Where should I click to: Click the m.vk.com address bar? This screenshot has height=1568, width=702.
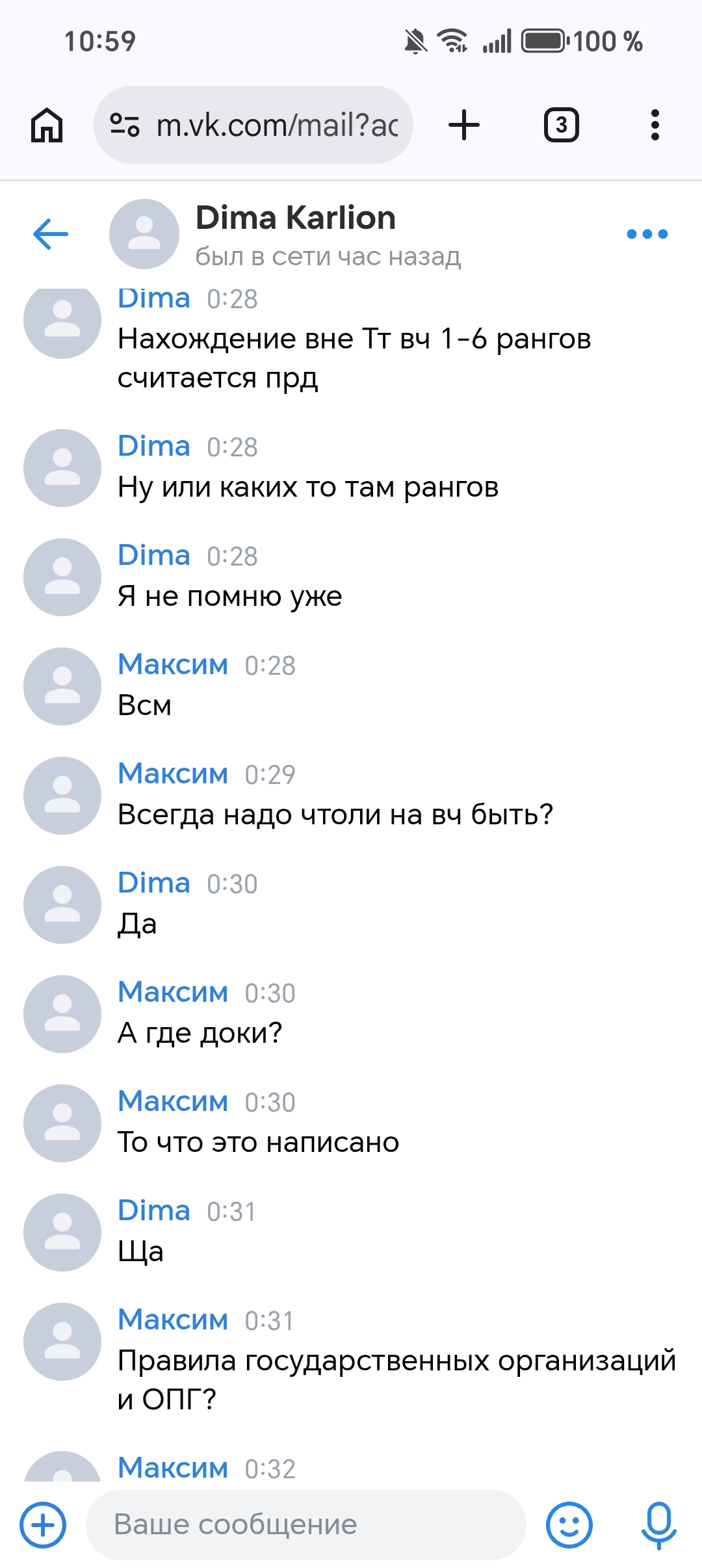[x=277, y=125]
